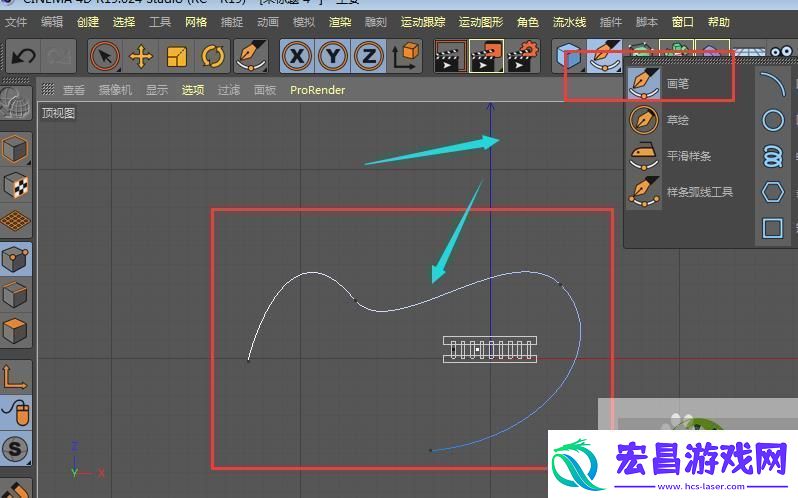798x498 pixels.
Task: Open viewport 摄像机 menu
Action: tap(115, 90)
